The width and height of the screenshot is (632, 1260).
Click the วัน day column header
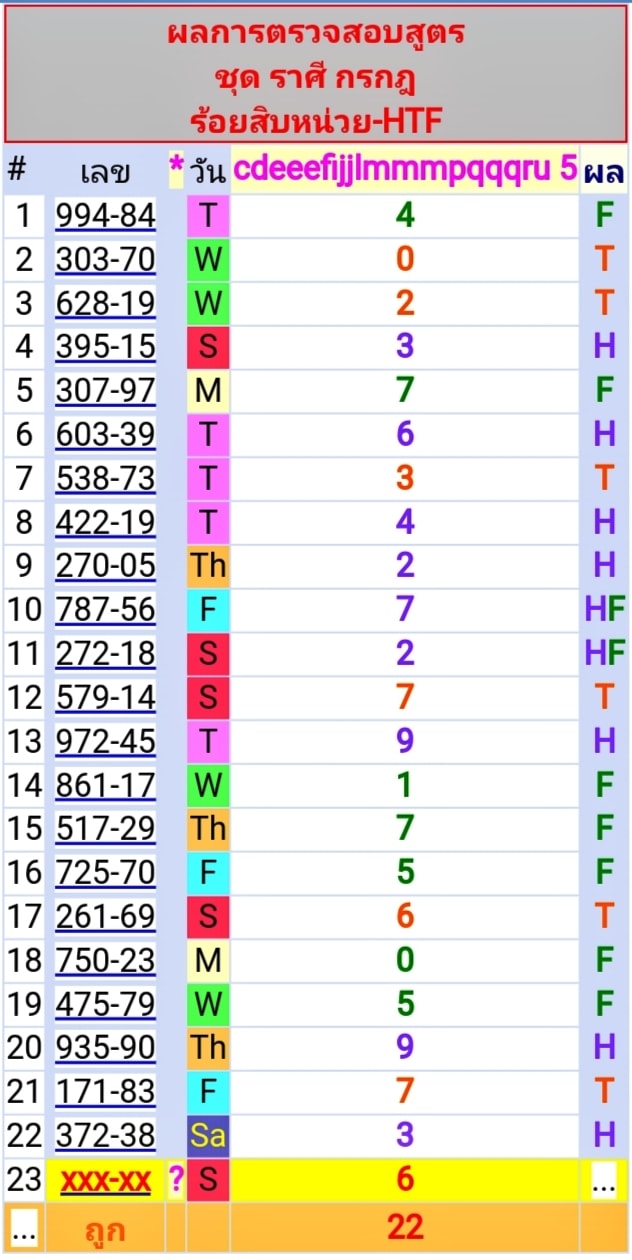click(207, 172)
